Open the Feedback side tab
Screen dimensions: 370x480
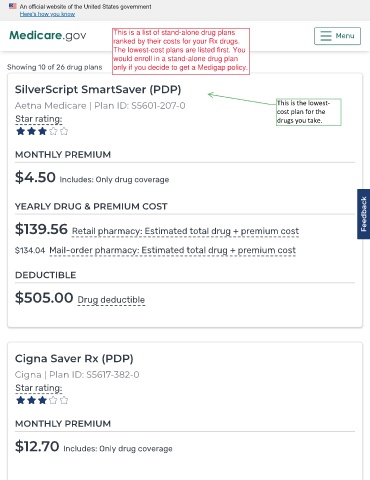[364, 214]
